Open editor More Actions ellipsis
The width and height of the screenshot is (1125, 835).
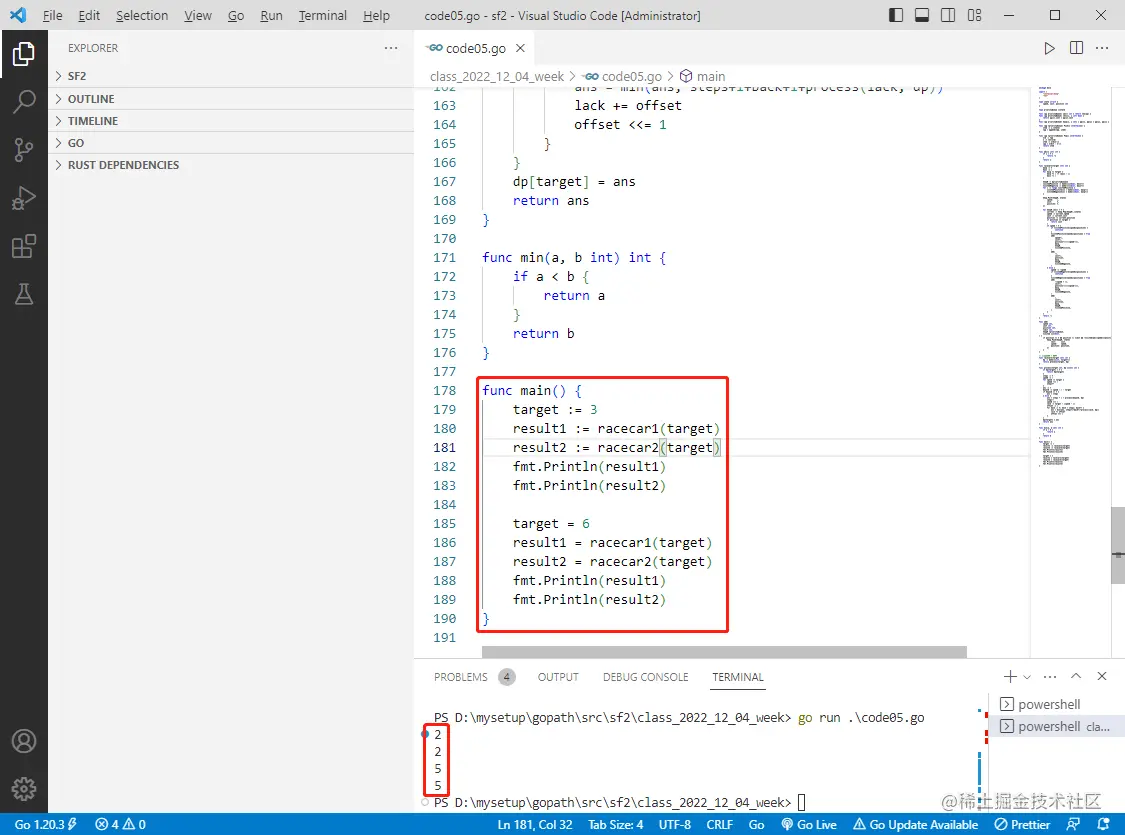point(1102,48)
